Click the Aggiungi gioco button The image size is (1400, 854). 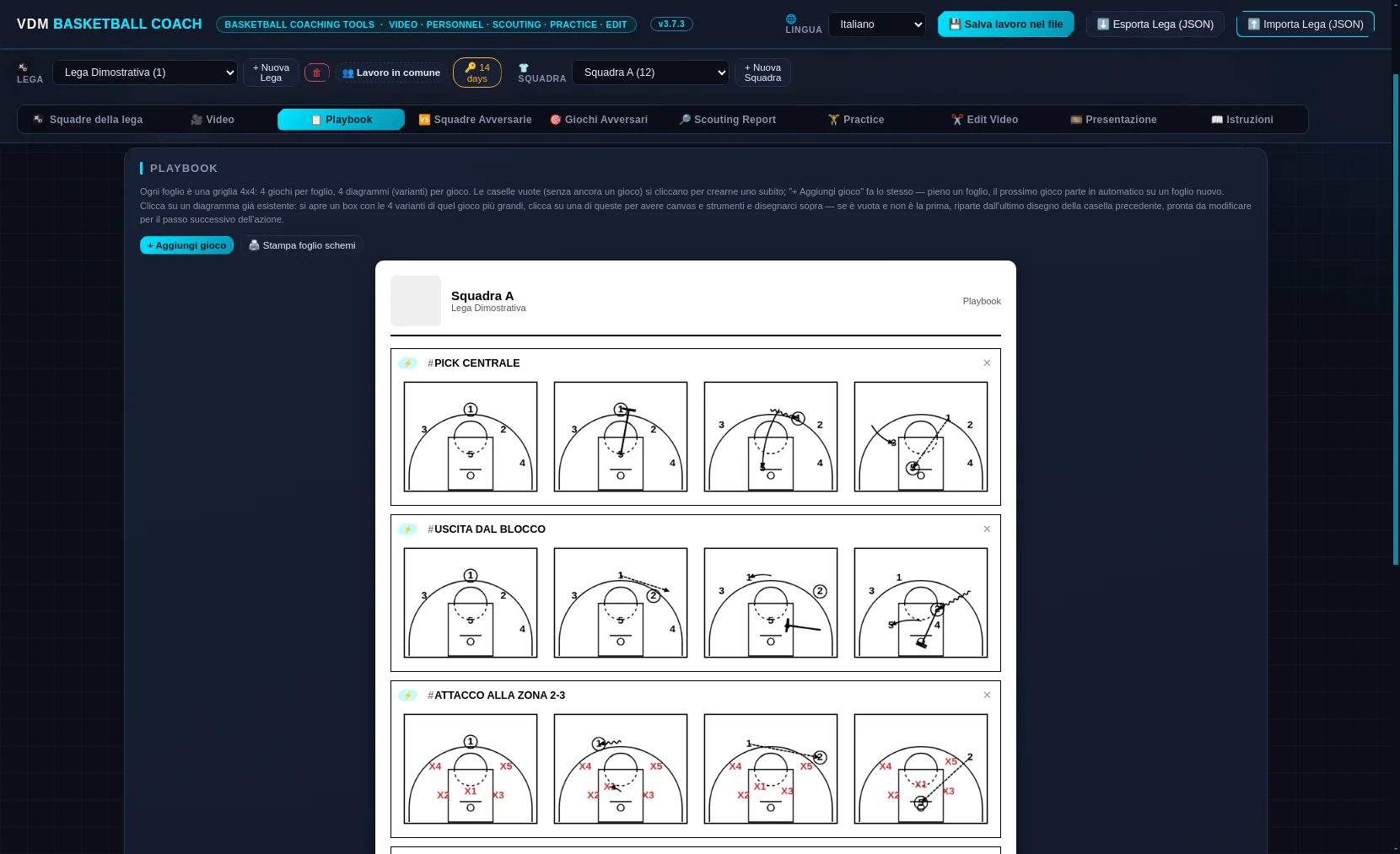coord(186,245)
